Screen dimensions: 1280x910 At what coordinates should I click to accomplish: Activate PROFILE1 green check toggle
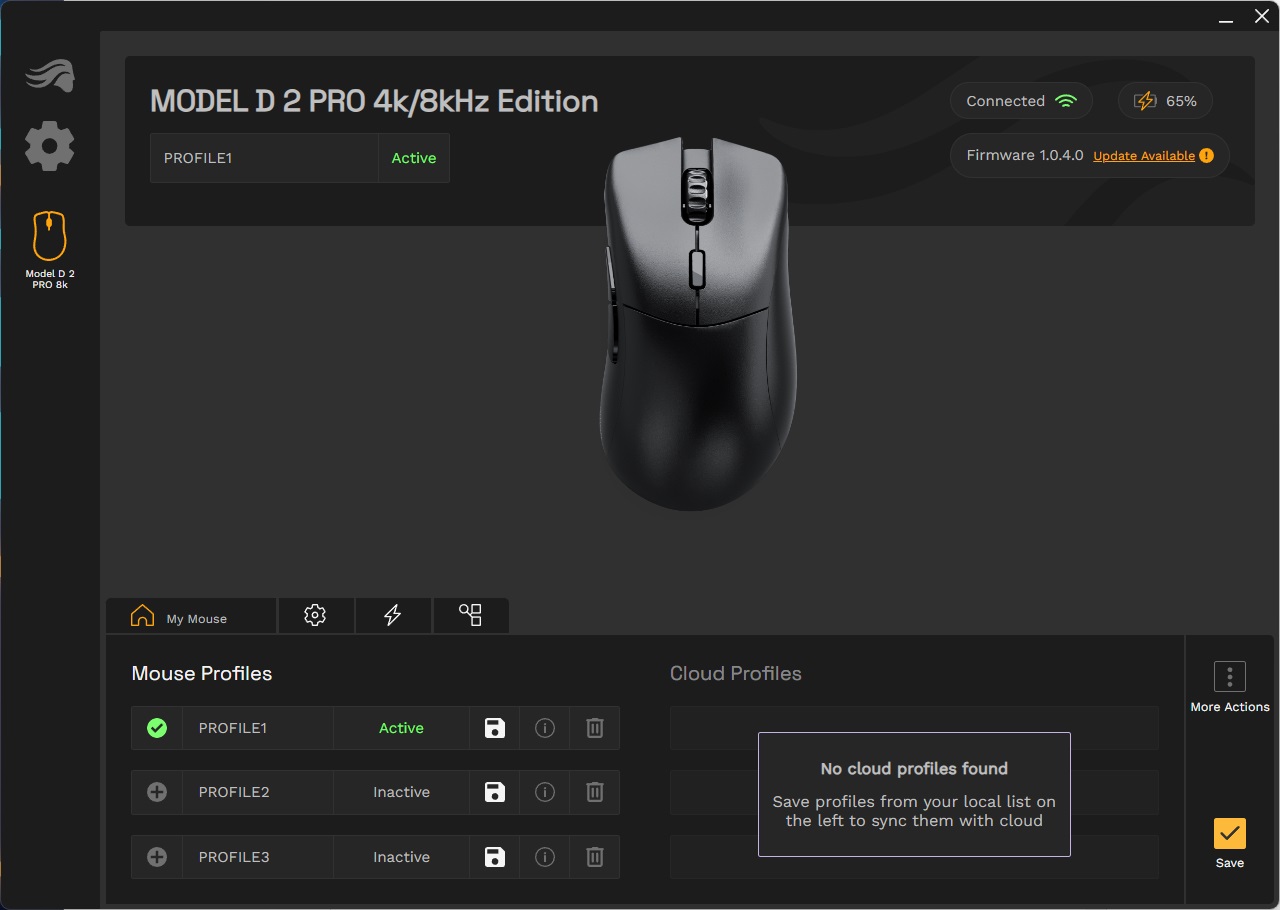(157, 728)
